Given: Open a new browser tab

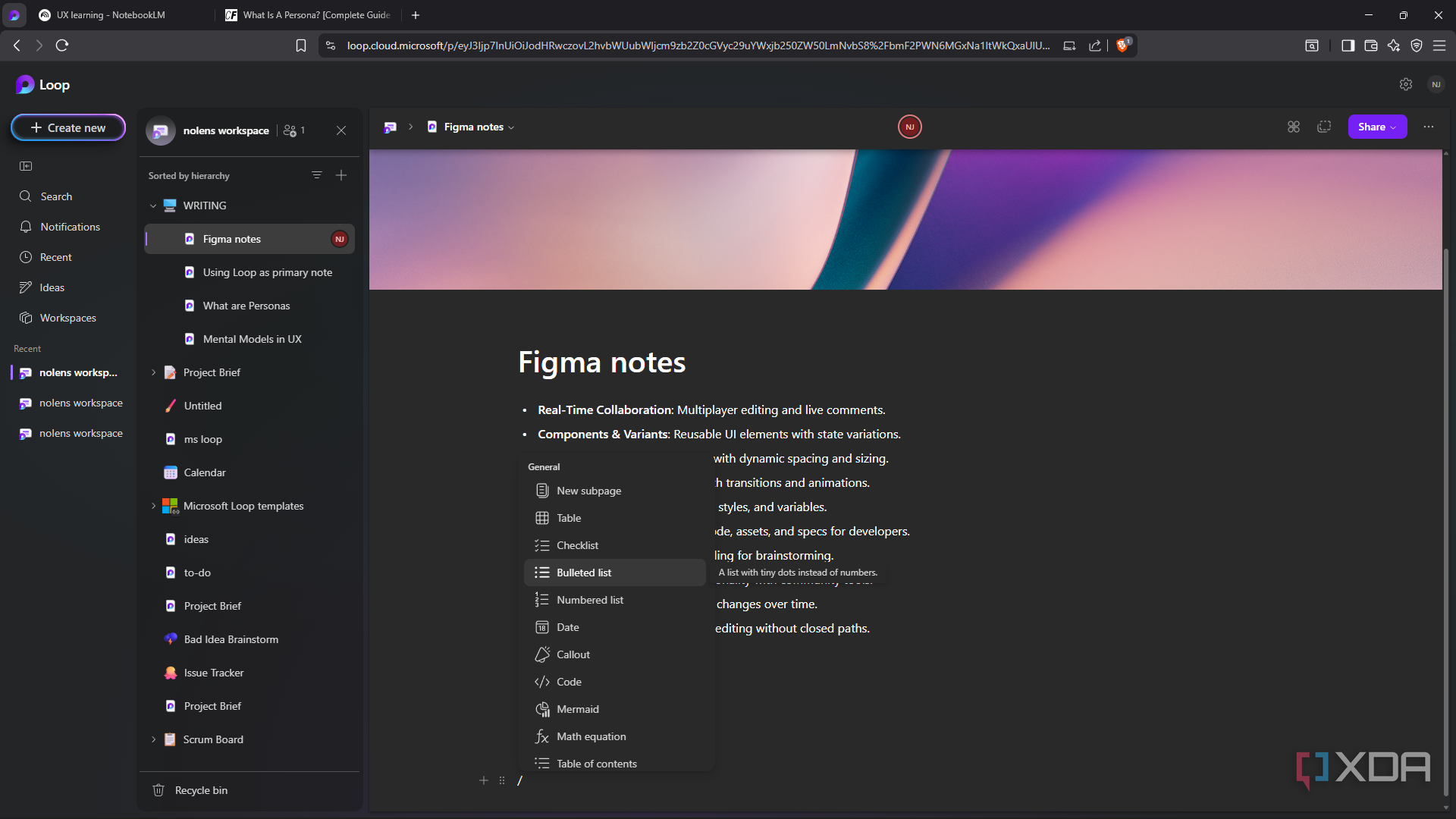Looking at the screenshot, I should click(416, 15).
